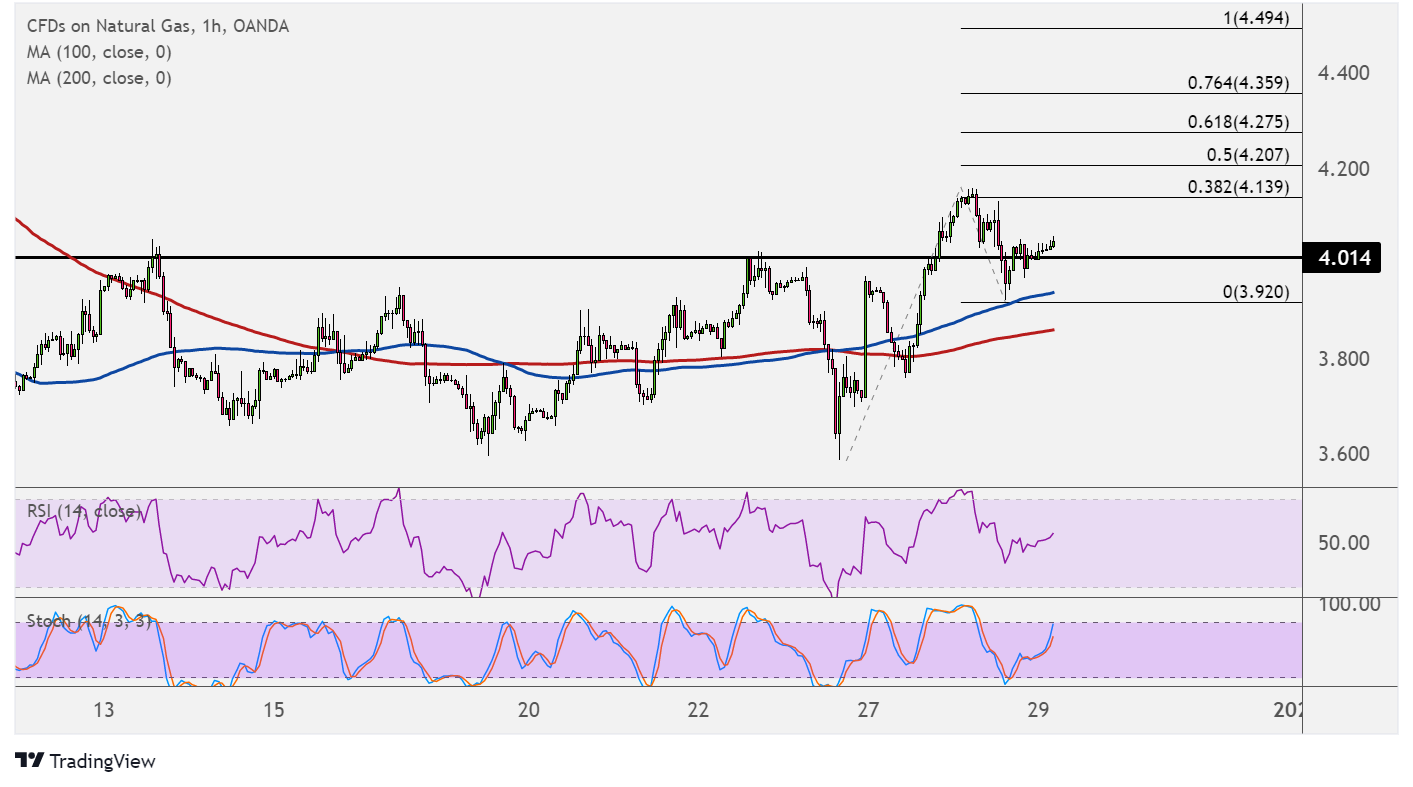Select the Fibonacci label "0.618(4.275)"

pos(1239,122)
